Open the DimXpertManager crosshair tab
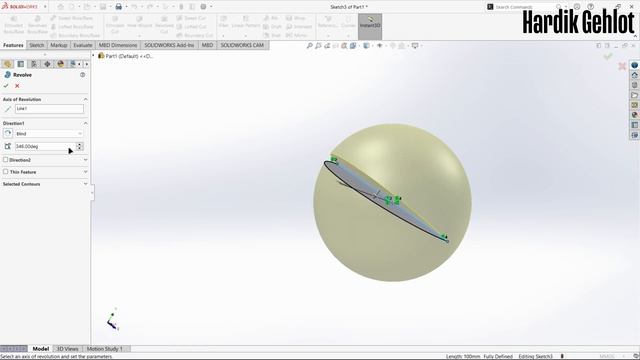Screen dimensions: 640x360 point(47,64)
